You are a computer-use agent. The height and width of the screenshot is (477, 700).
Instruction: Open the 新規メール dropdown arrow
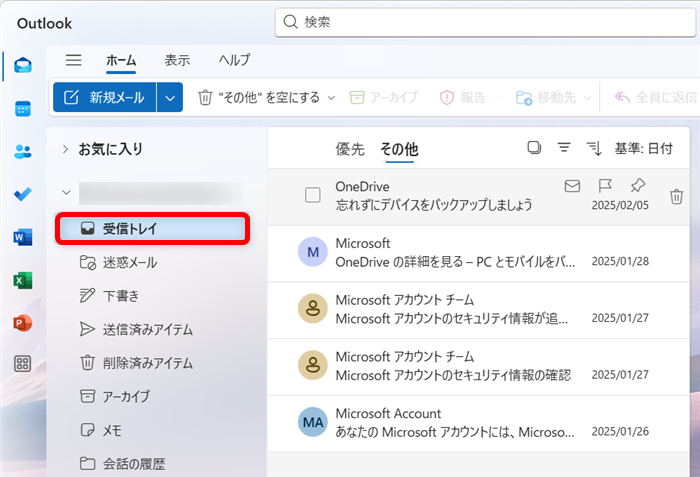pyautogui.click(x=170, y=97)
